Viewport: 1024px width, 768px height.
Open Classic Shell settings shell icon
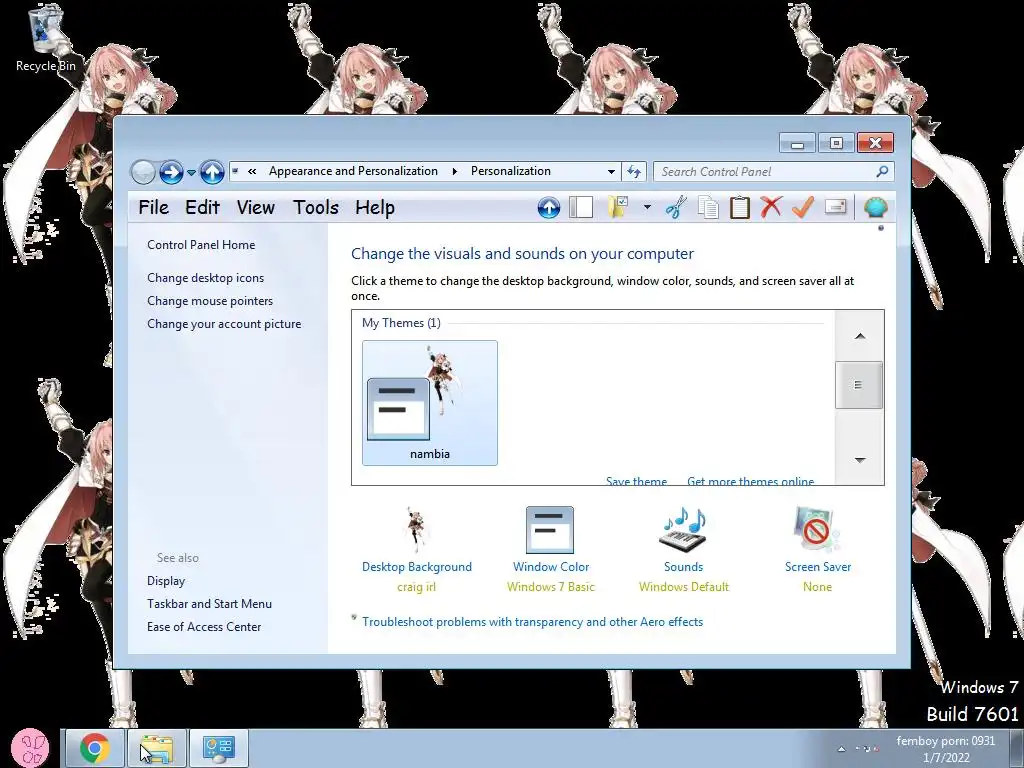[x=875, y=208]
